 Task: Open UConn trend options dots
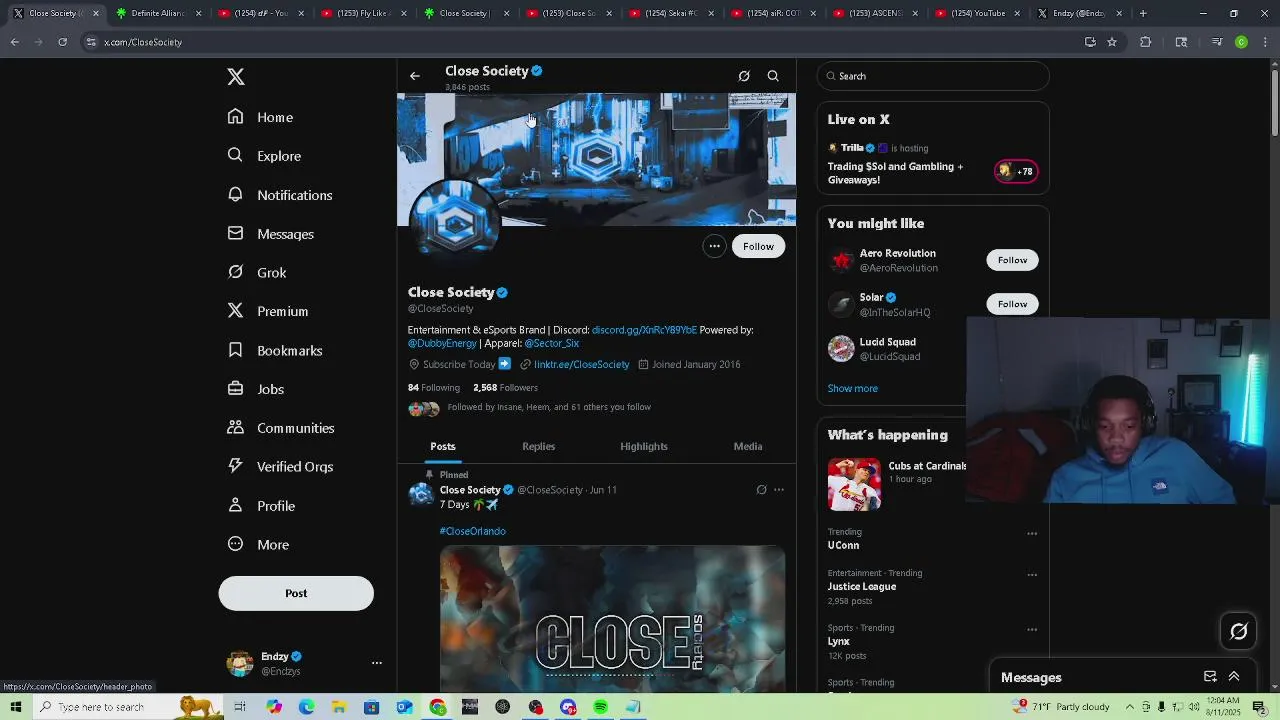coord(1032,534)
